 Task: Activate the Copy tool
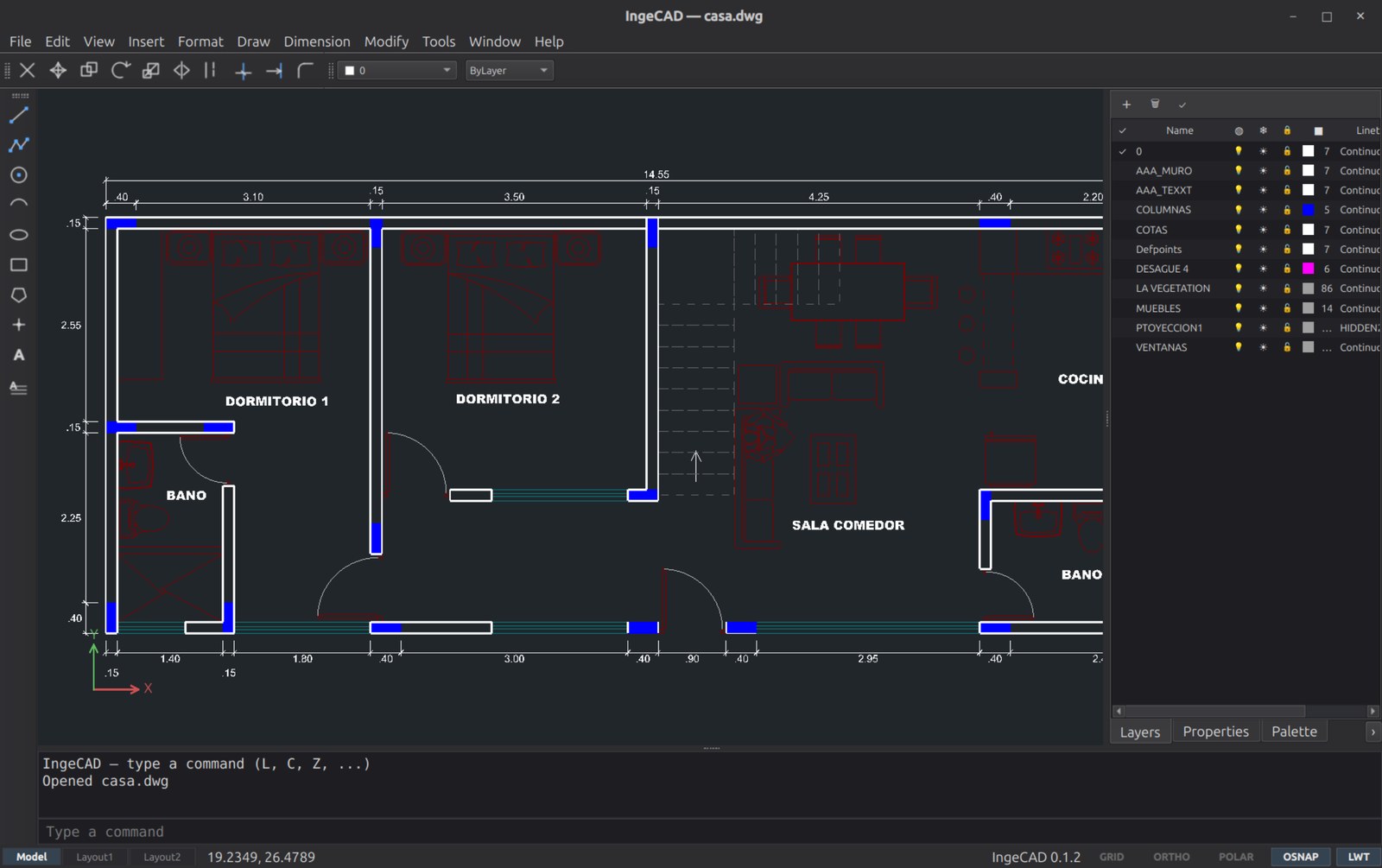point(89,70)
